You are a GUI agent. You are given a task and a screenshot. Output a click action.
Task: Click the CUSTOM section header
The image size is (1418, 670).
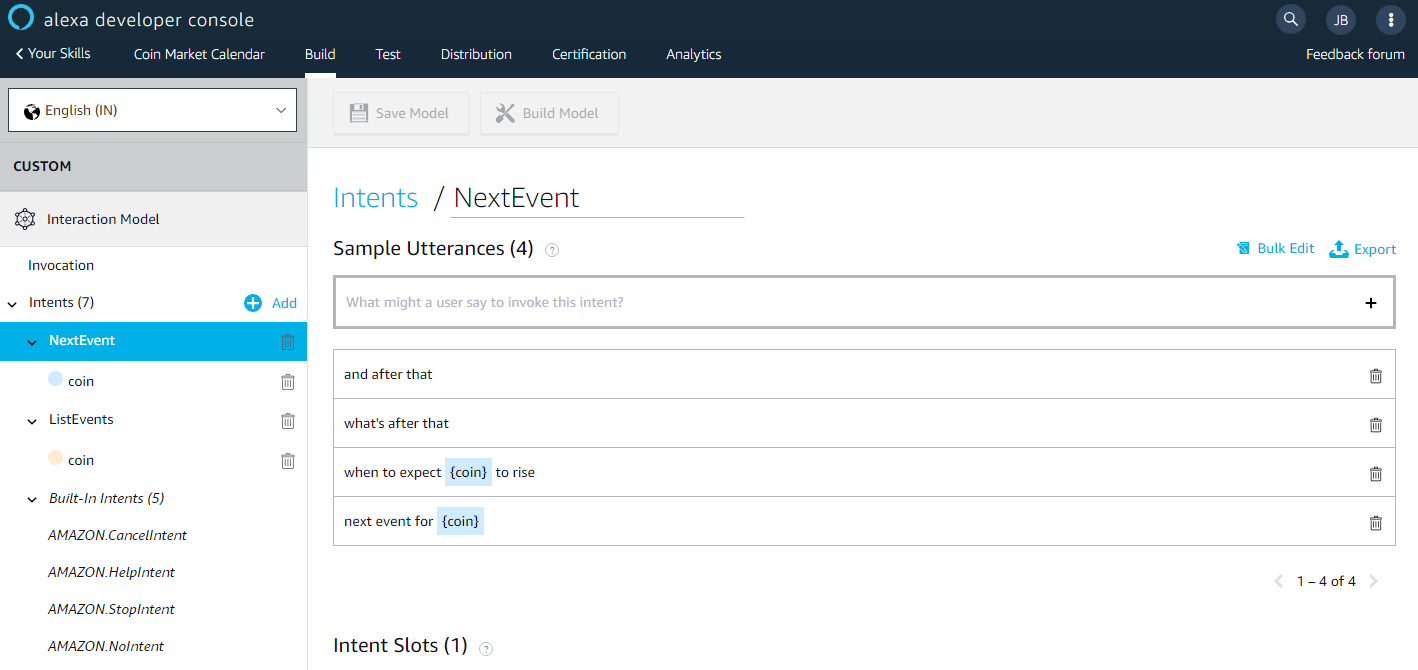[x=153, y=166]
